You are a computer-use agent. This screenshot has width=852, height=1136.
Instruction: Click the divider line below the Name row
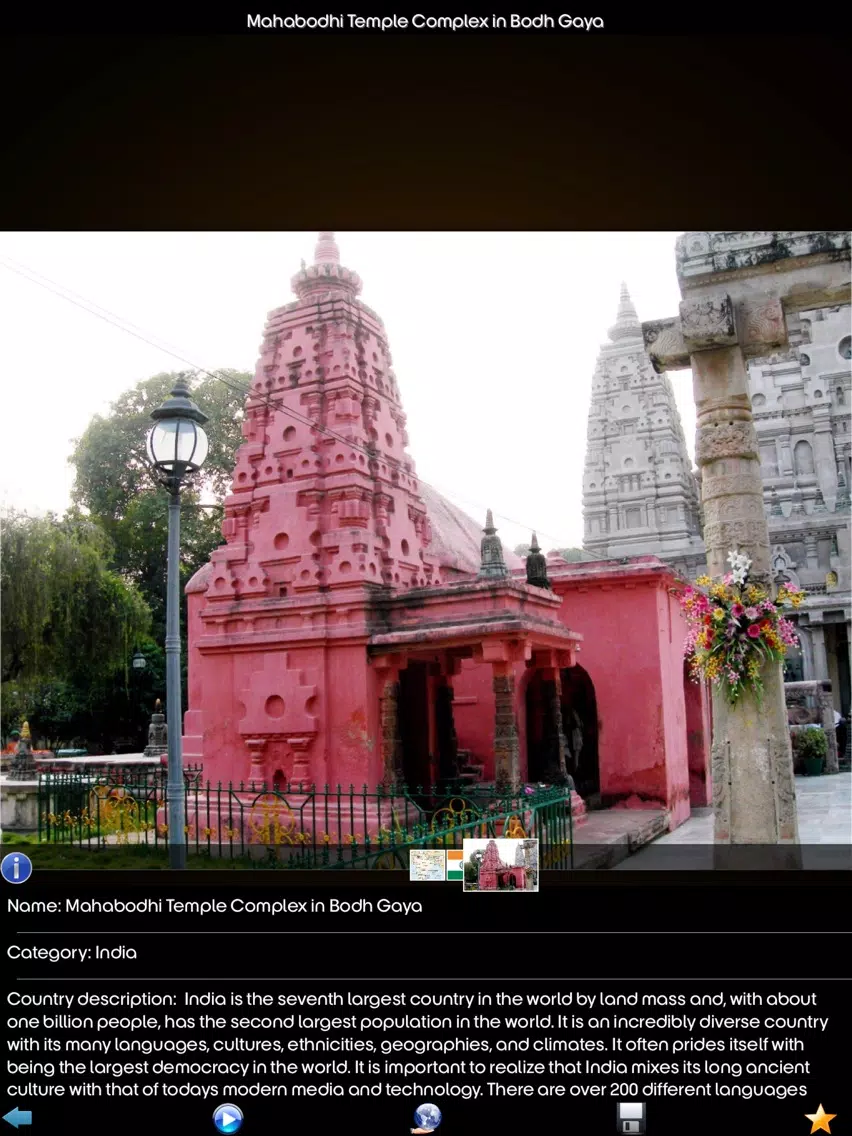coord(433,932)
